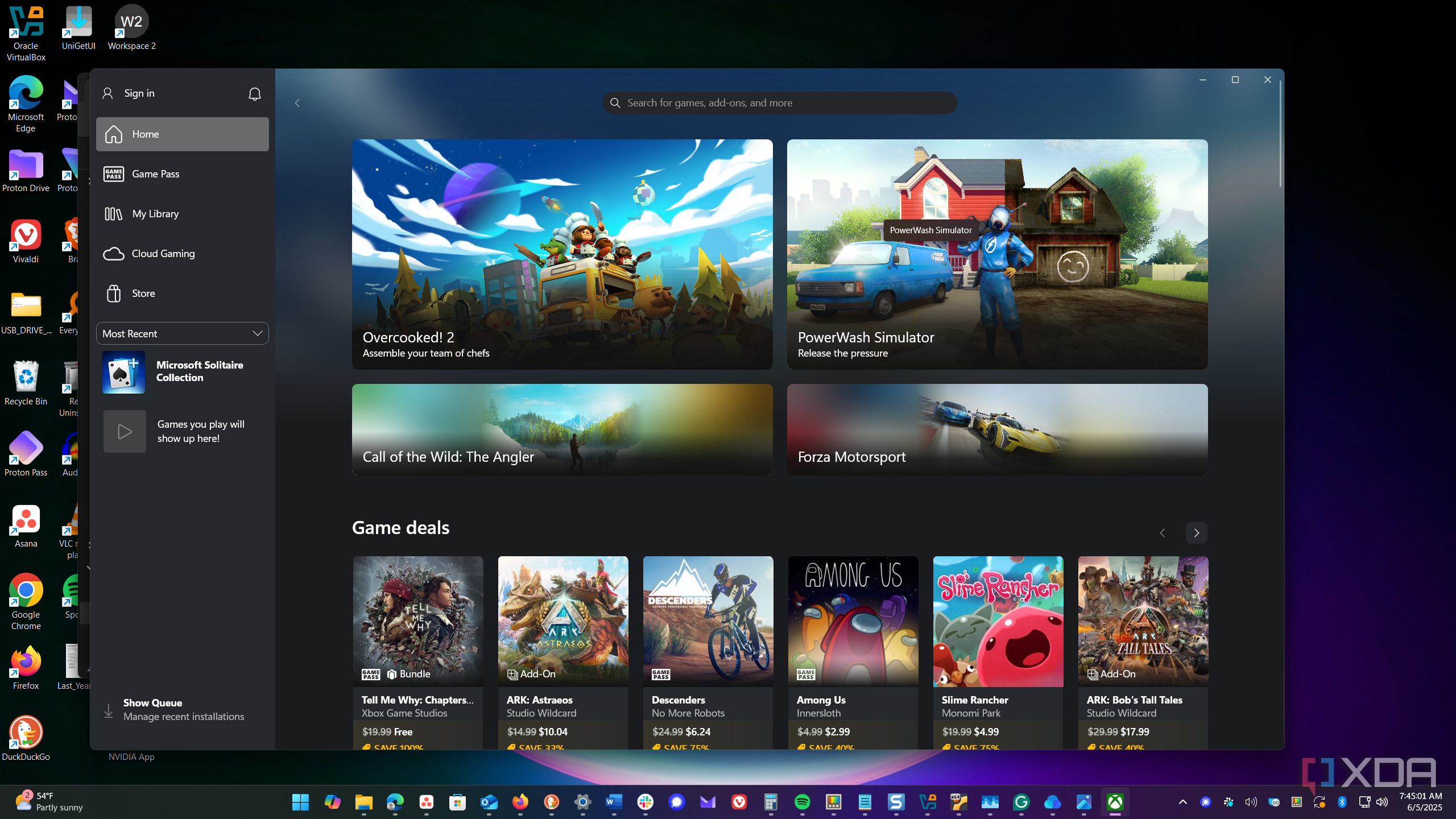Open the Forza Motorsport banner
The width and height of the screenshot is (1456, 819).
(x=997, y=429)
